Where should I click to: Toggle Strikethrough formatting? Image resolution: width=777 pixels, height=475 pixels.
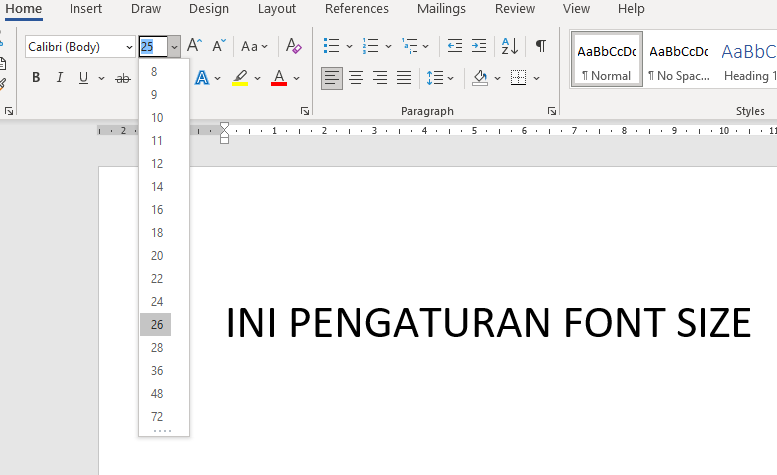[122, 78]
